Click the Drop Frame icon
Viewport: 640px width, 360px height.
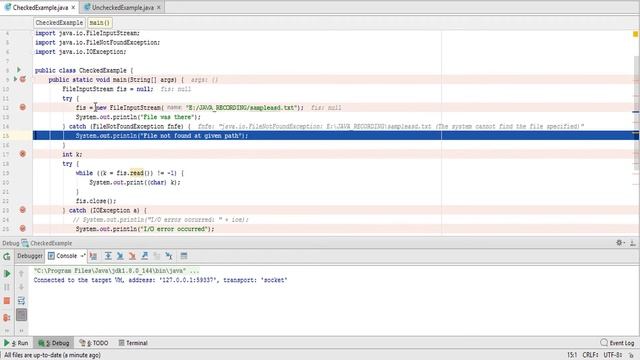tap(157, 256)
